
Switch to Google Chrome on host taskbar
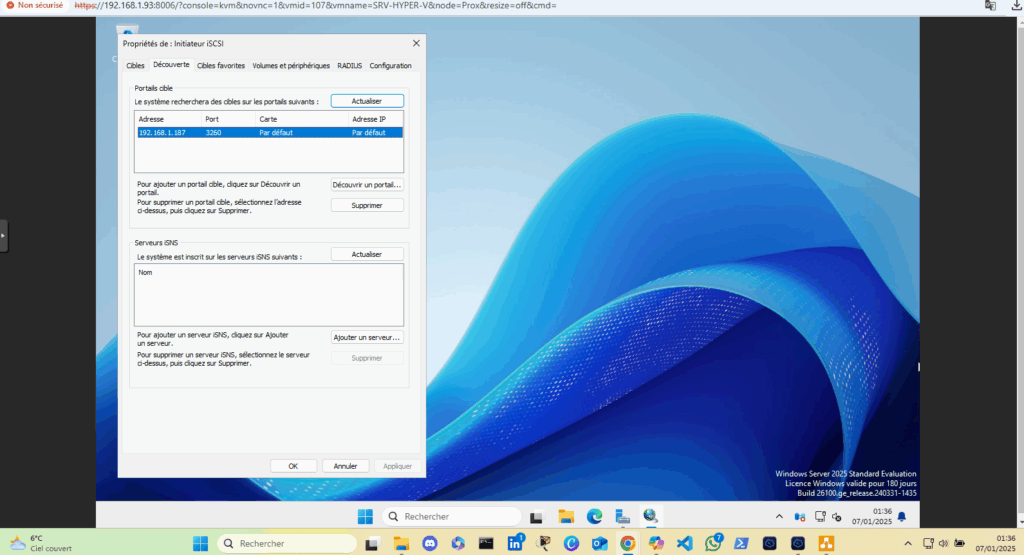(x=628, y=543)
